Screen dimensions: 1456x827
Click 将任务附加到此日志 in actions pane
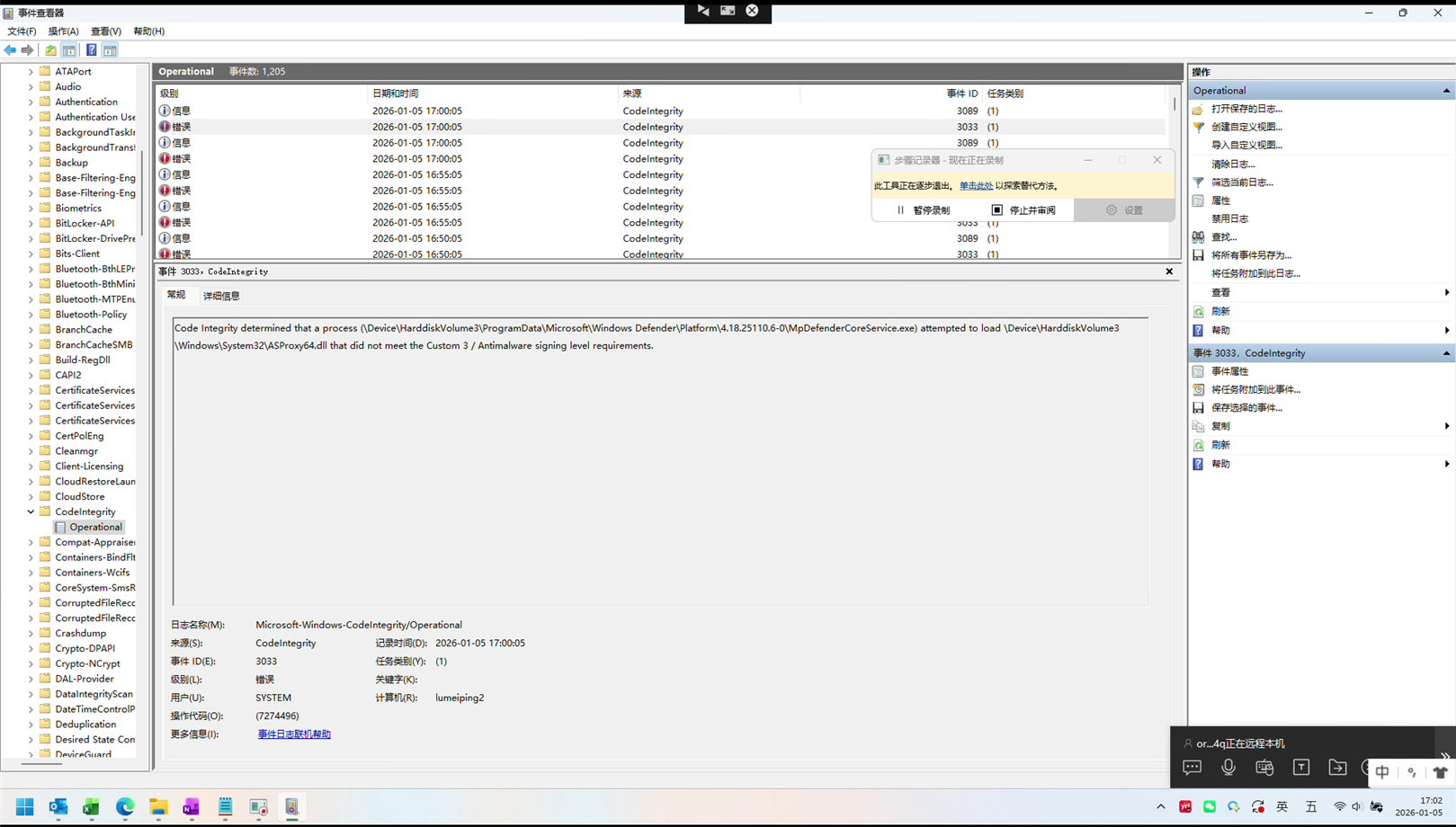point(1255,273)
